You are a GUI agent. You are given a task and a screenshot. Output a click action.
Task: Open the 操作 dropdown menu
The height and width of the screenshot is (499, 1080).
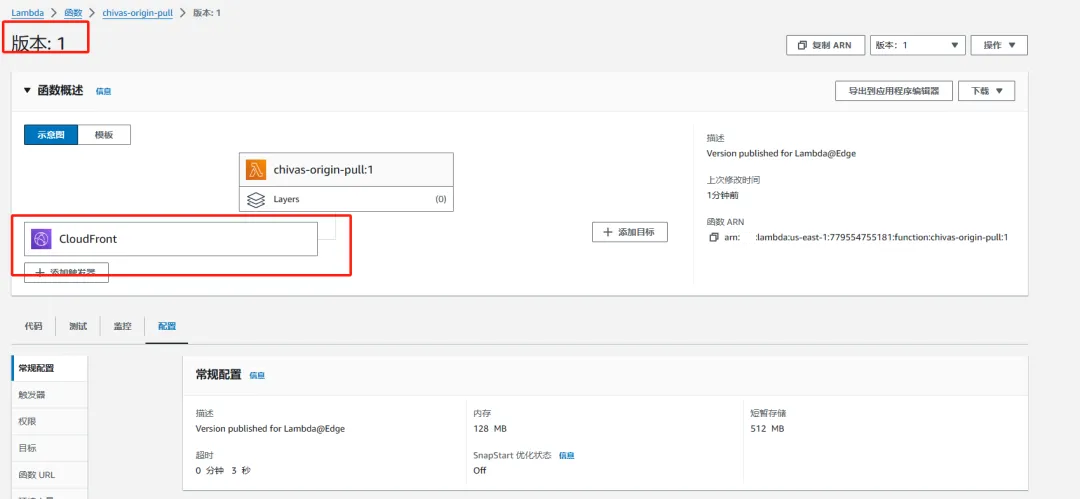(999, 45)
